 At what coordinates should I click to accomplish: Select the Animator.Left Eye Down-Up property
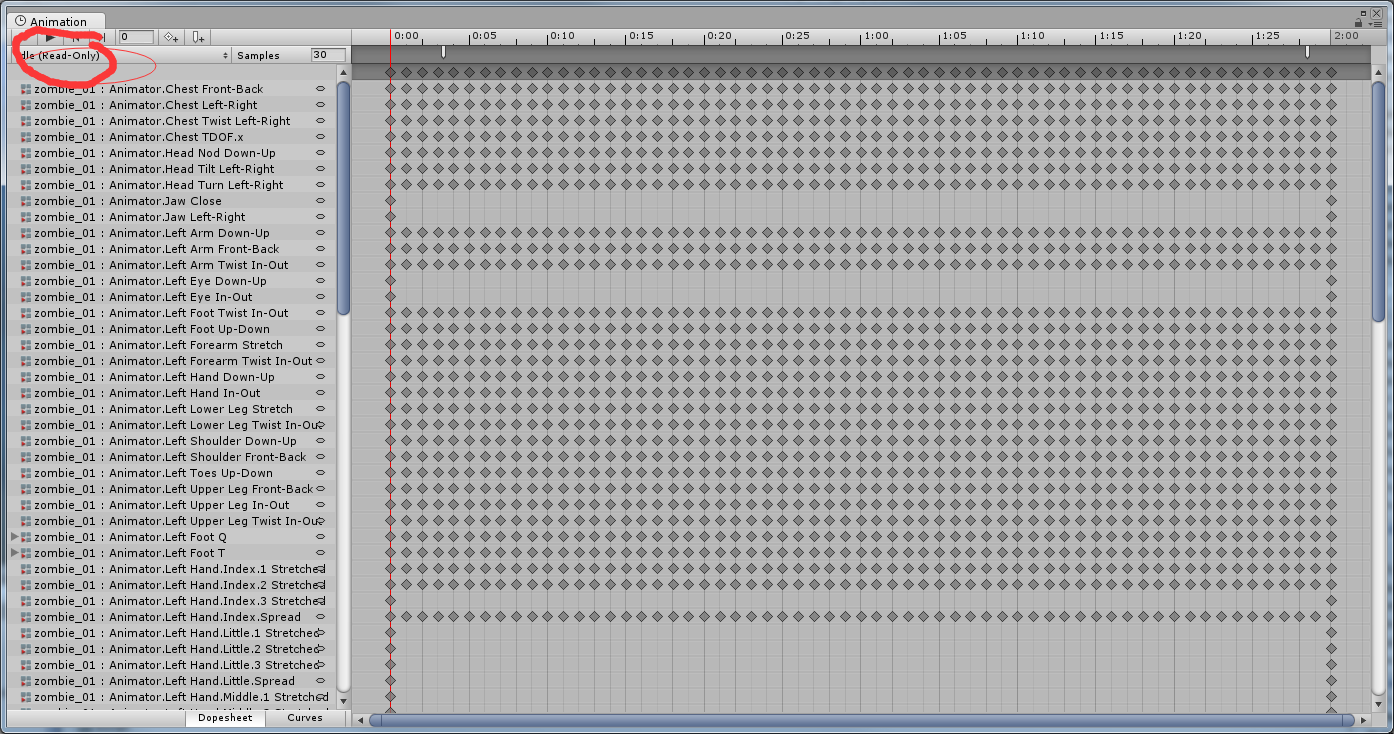(x=150, y=281)
